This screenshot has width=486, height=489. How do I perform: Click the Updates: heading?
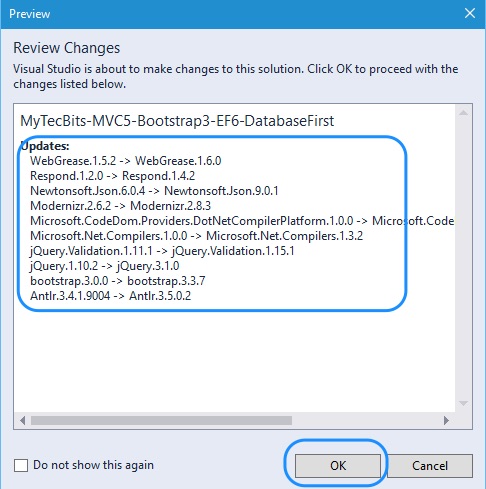point(45,146)
